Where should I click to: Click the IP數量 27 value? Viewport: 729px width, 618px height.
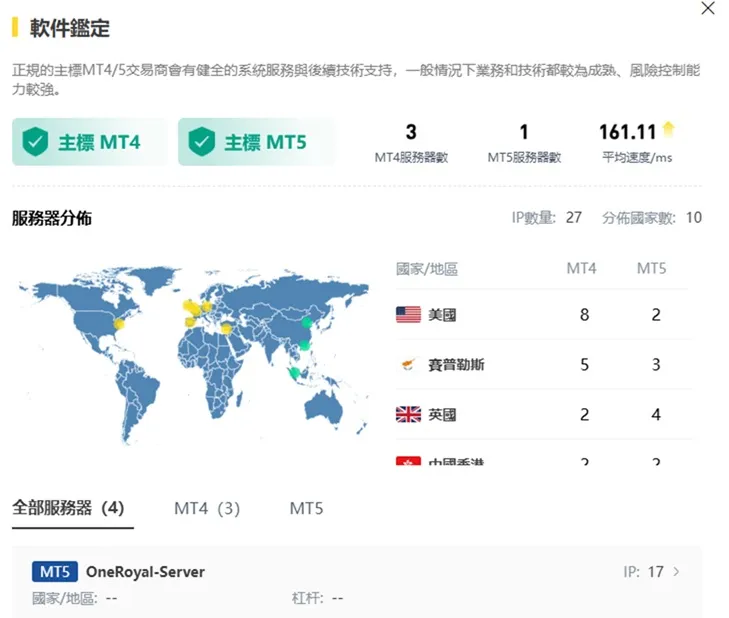tap(574, 217)
